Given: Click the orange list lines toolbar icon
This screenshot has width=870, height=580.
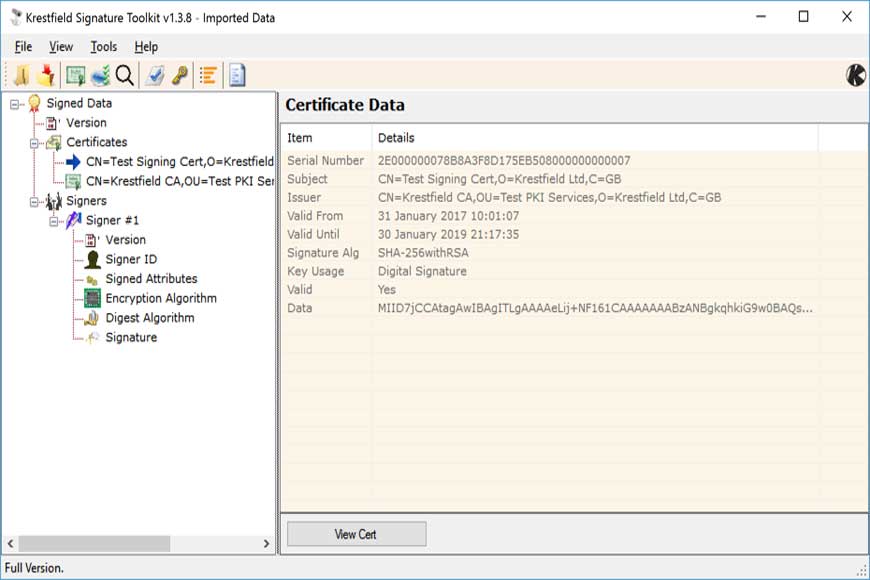Looking at the screenshot, I should tap(209, 75).
